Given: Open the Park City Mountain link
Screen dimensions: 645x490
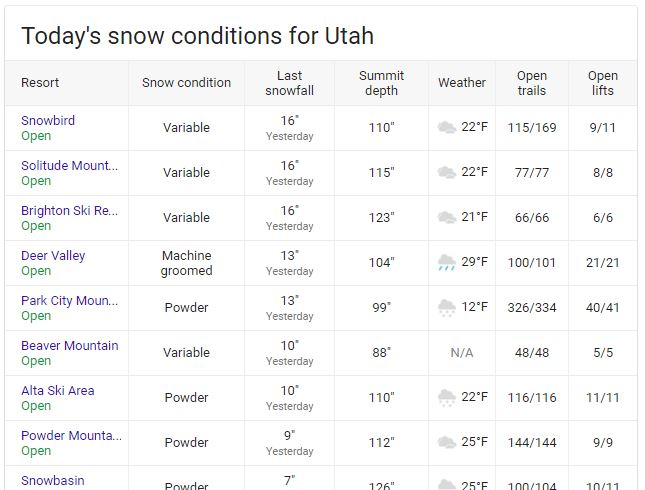Looking at the screenshot, I should pos(70,301).
